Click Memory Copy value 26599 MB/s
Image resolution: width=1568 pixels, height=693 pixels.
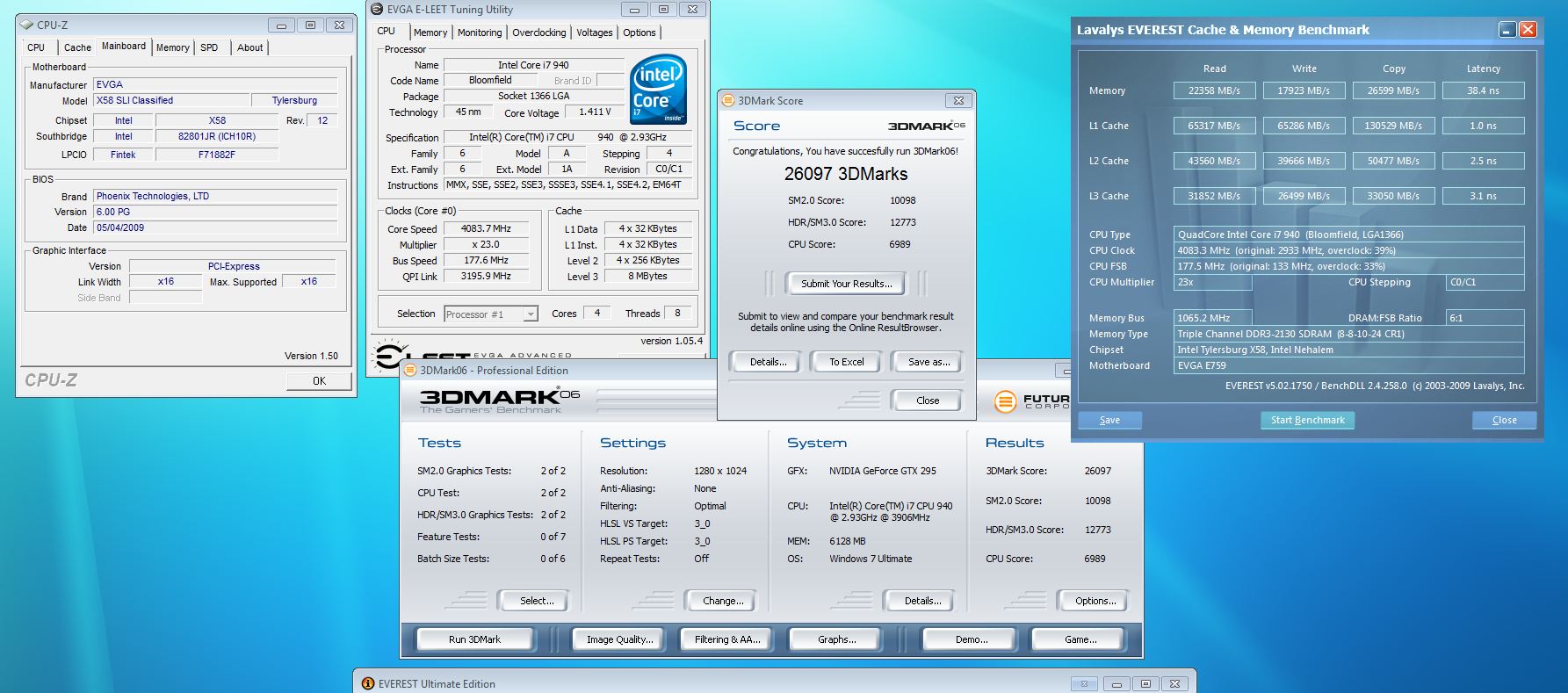click(1393, 90)
